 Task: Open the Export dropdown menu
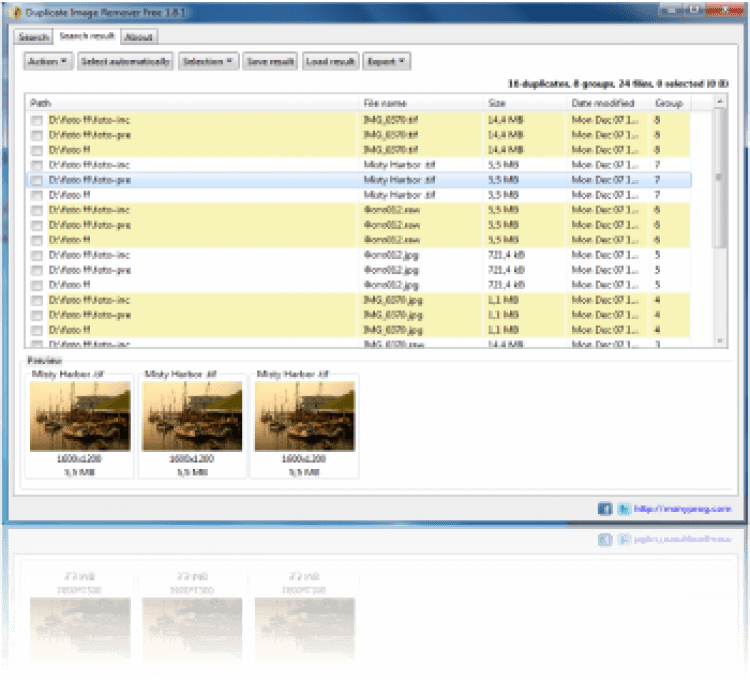tap(386, 62)
